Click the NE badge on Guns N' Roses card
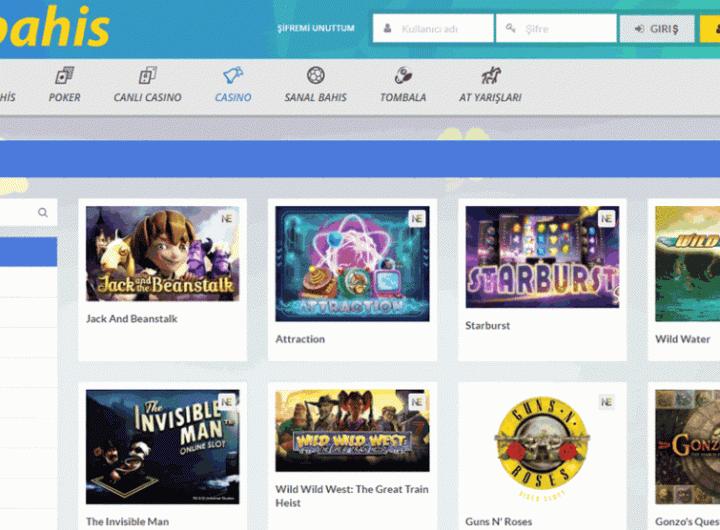The height and width of the screenshot is (530, 720). tap(606, 402)
